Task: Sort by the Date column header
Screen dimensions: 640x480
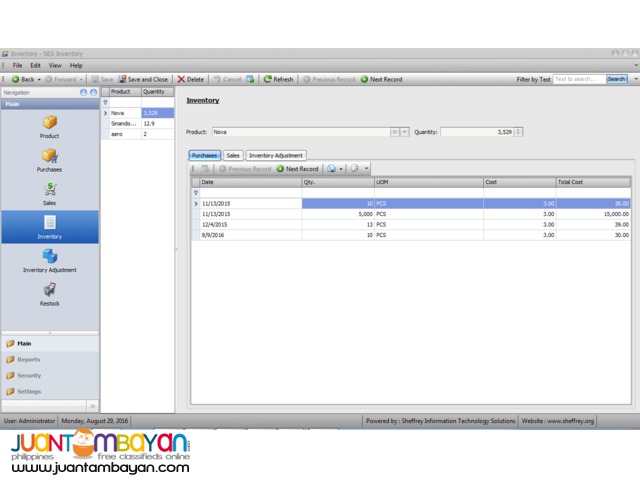Action: click(251, 182)
